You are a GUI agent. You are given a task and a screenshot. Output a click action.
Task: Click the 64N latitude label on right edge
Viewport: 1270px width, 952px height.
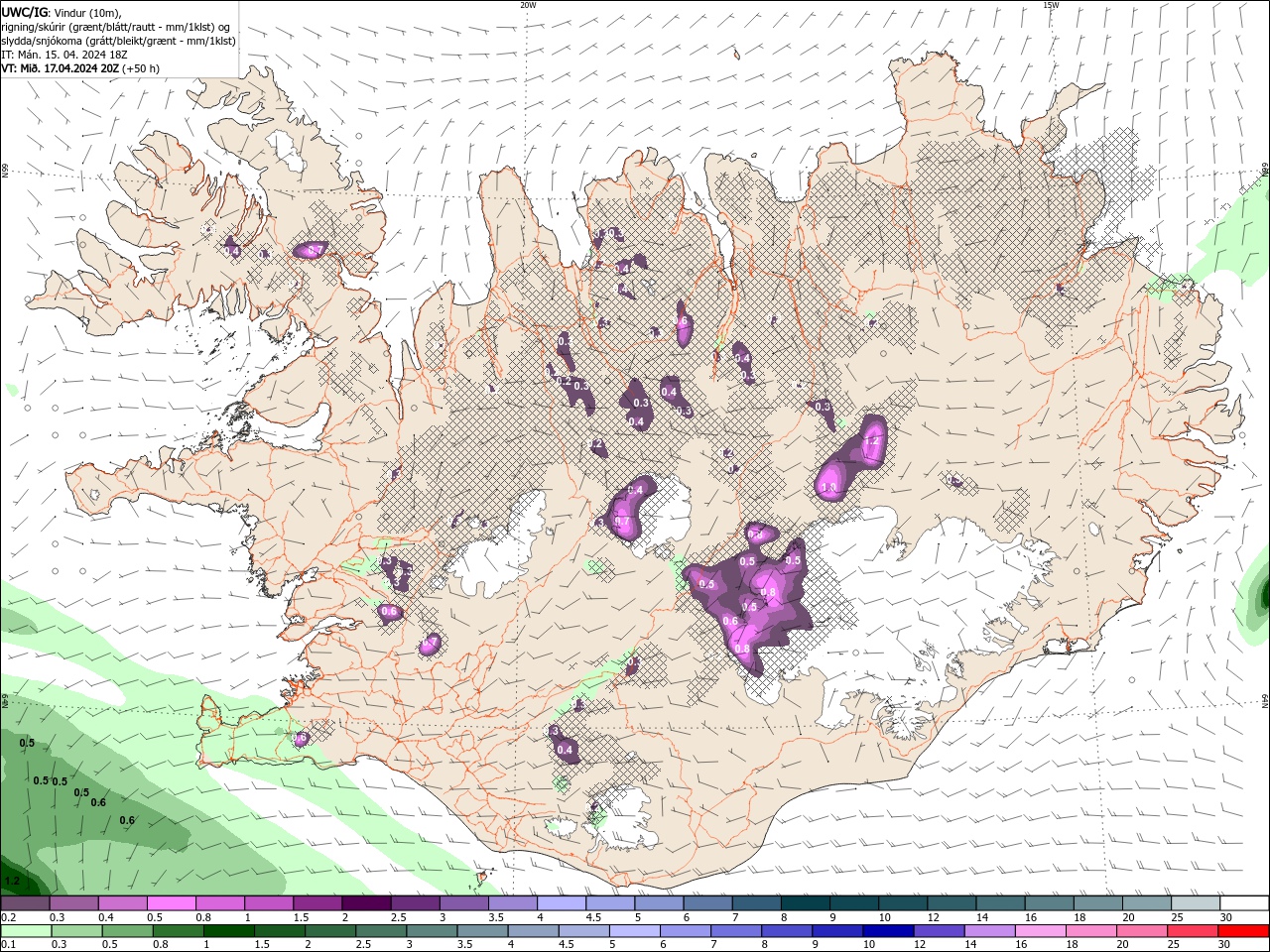1265,701
